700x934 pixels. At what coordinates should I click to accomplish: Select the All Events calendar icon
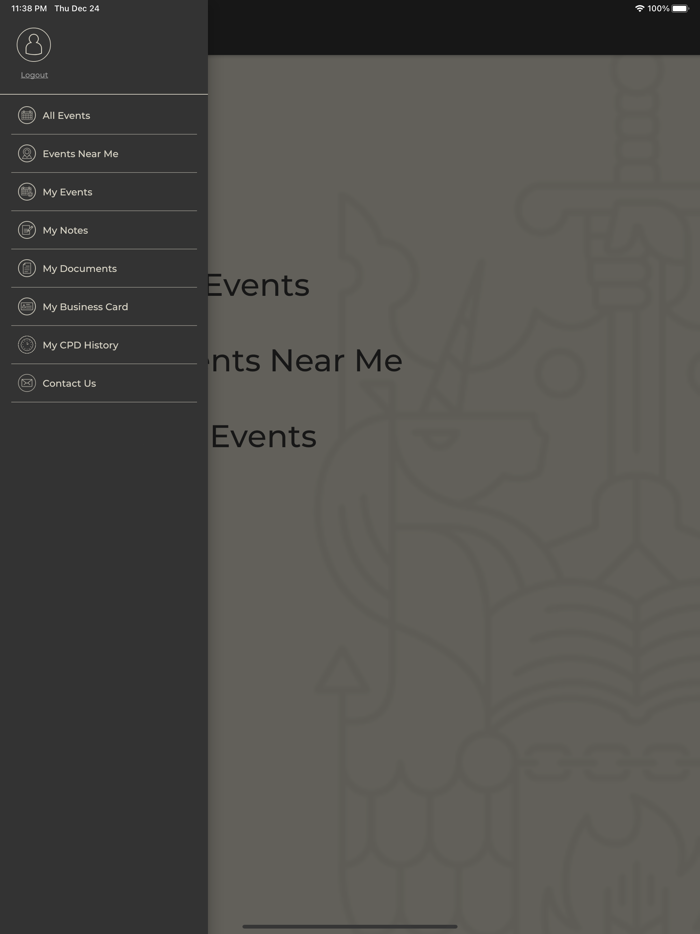[26, 115]
